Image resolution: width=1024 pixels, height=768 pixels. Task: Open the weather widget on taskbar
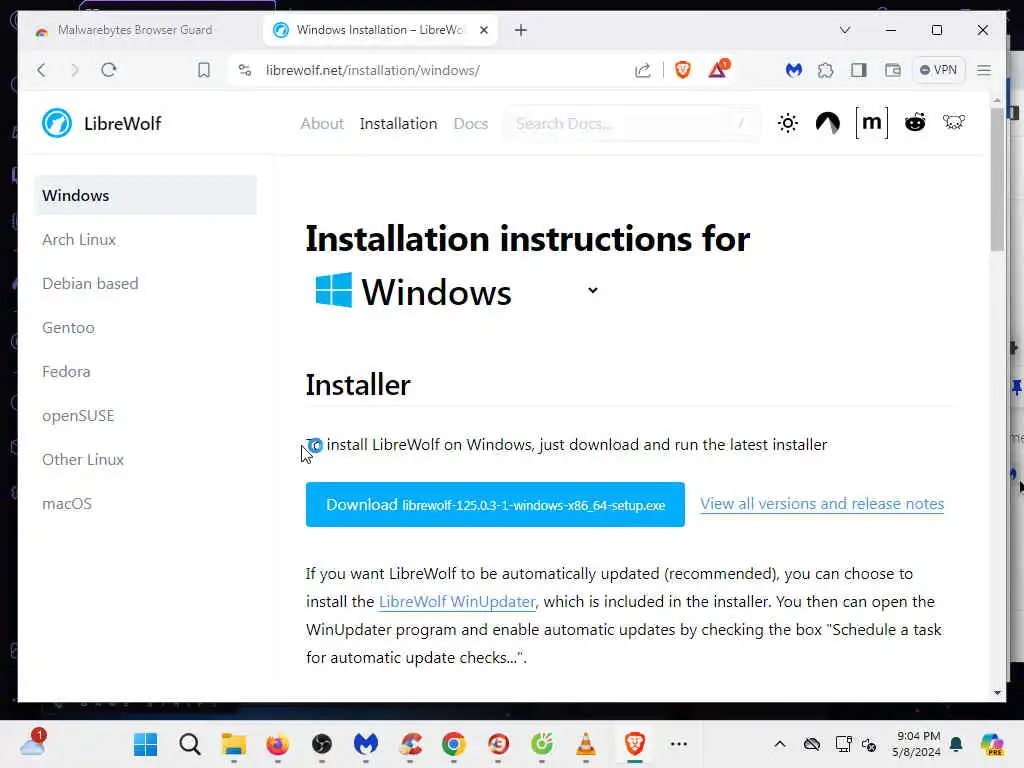pyautogui.click(x=33, y=744)
